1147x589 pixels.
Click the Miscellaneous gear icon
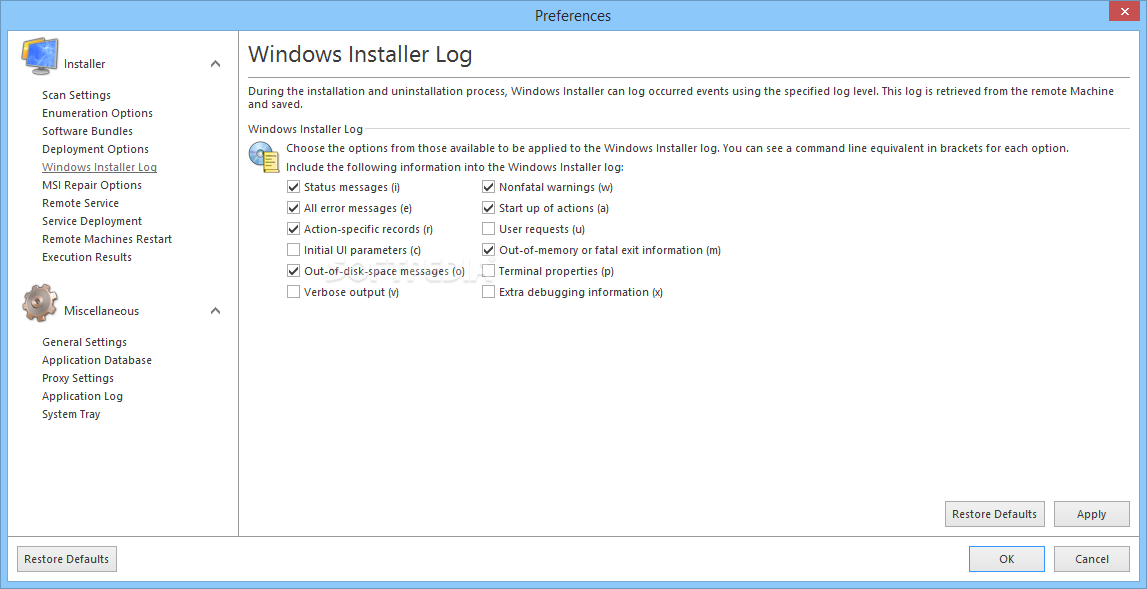tap(40, 303)
